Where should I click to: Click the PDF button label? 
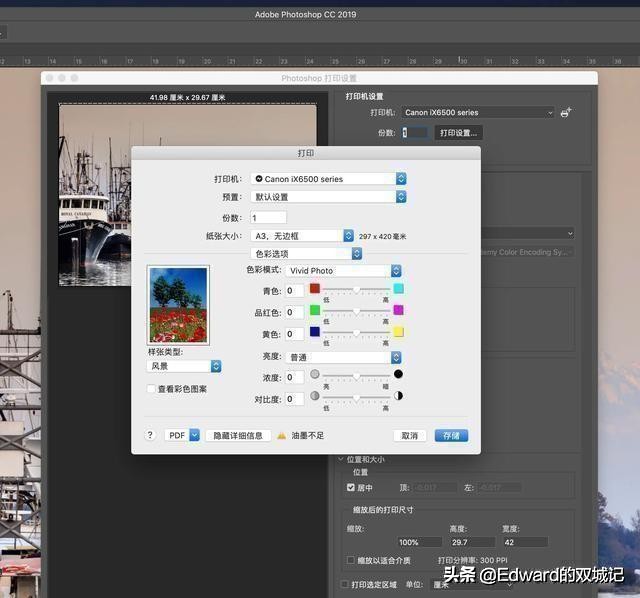coord(177,436)
